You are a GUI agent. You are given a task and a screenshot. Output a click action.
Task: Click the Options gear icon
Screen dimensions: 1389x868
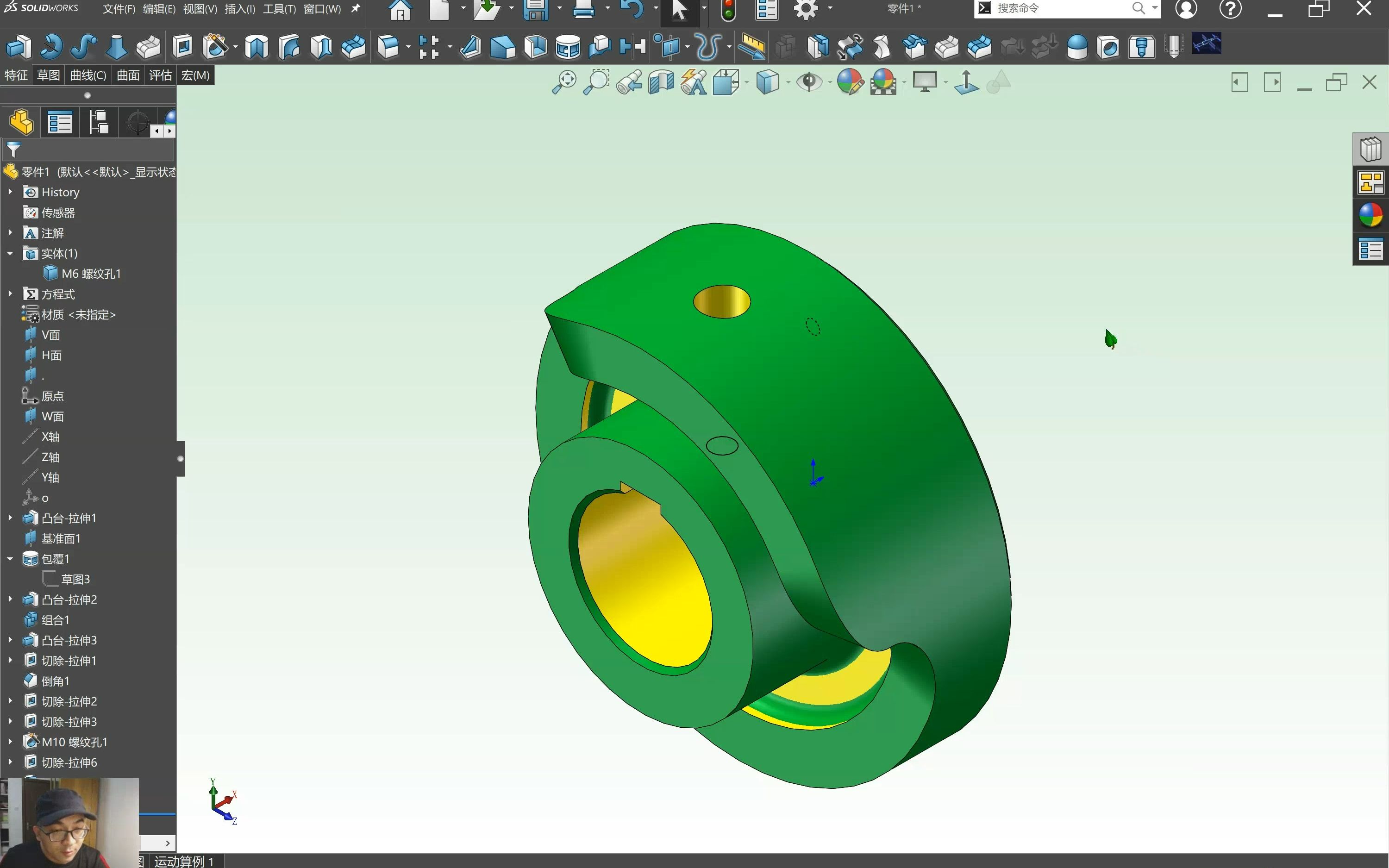(x=806, y=10)
